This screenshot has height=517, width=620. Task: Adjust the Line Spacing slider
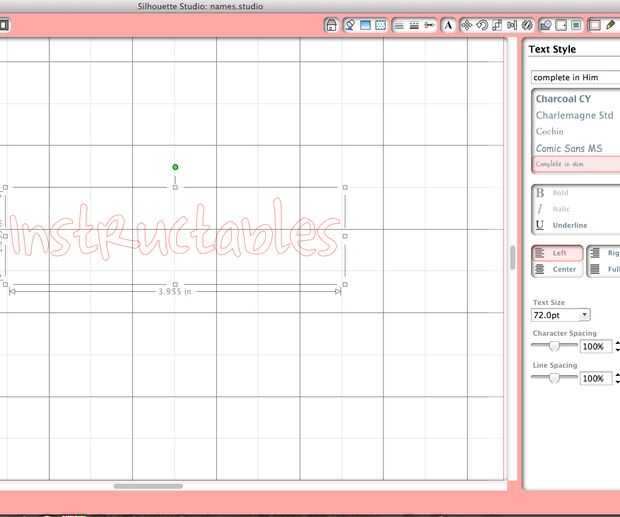554,378
